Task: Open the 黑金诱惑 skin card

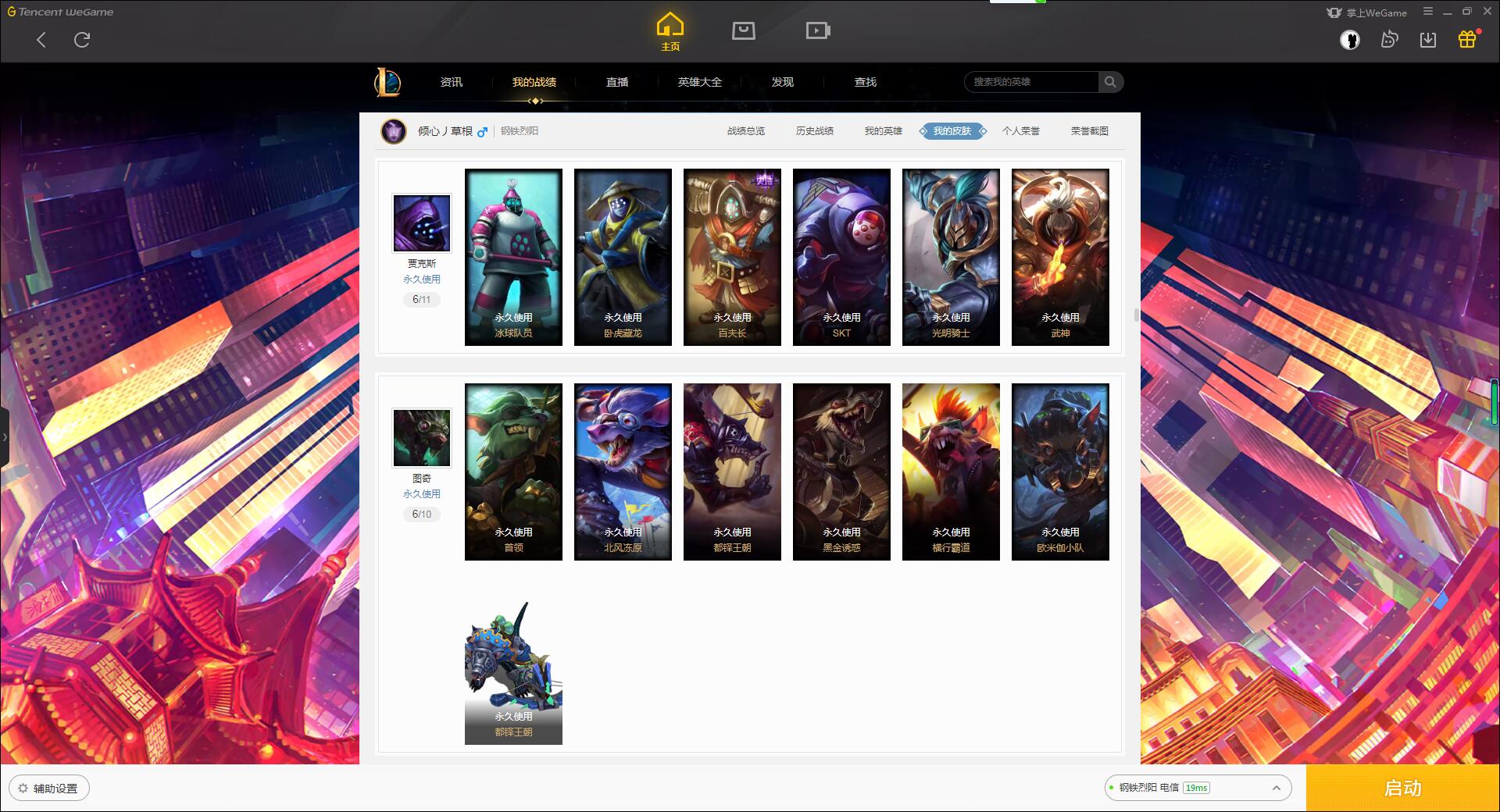Action: 841,472
